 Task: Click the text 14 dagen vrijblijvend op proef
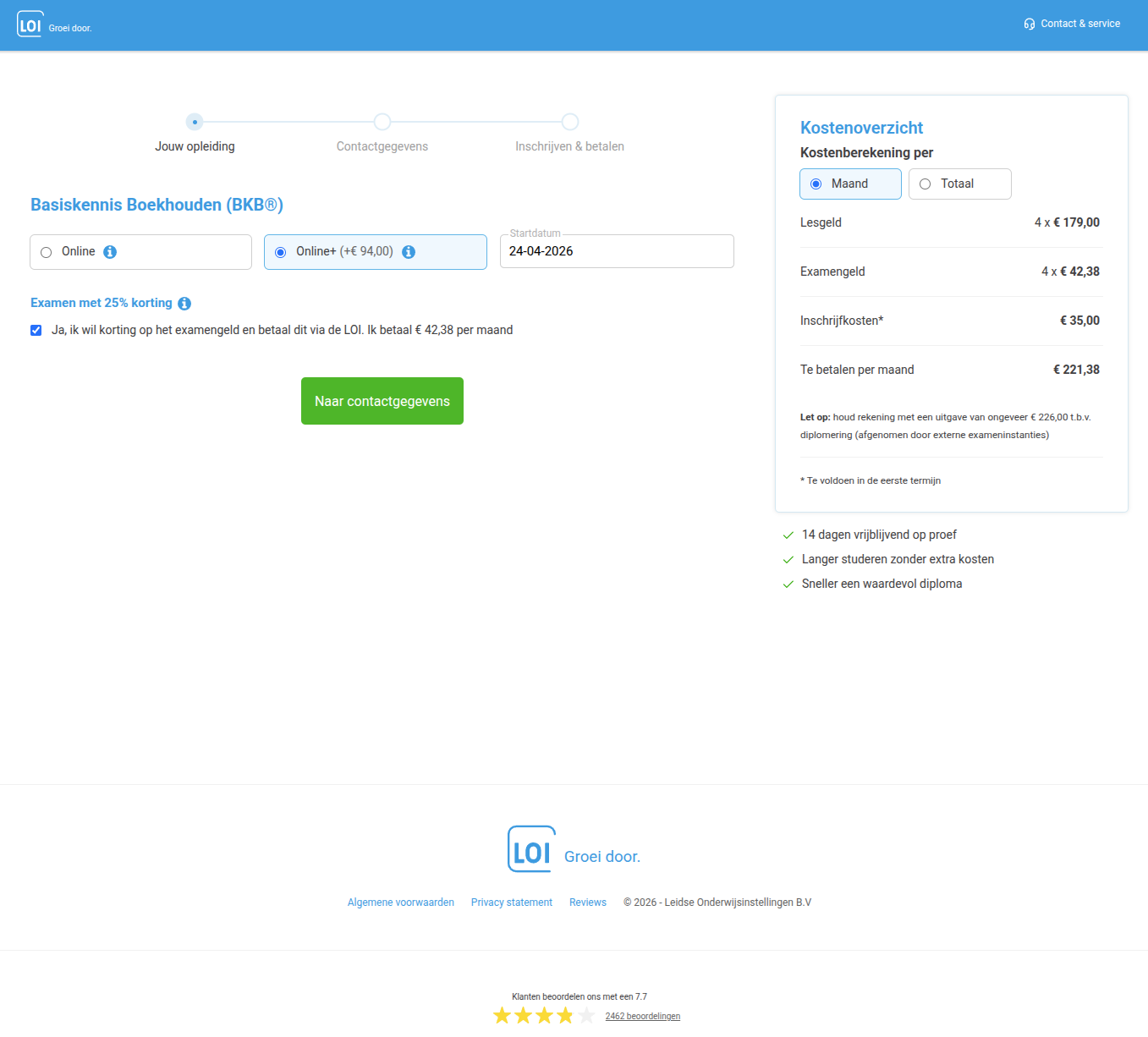[x=879, y=535]
